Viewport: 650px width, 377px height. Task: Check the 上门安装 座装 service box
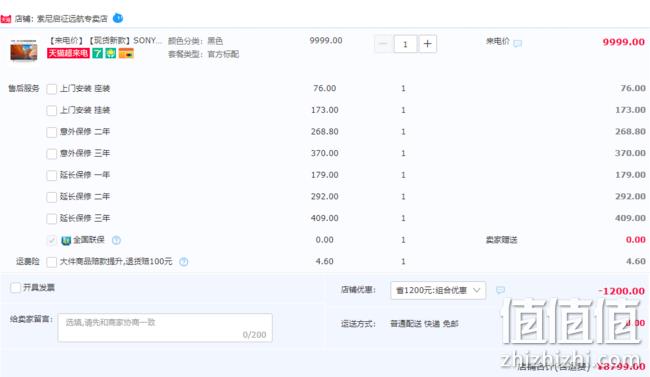[51, 89]
